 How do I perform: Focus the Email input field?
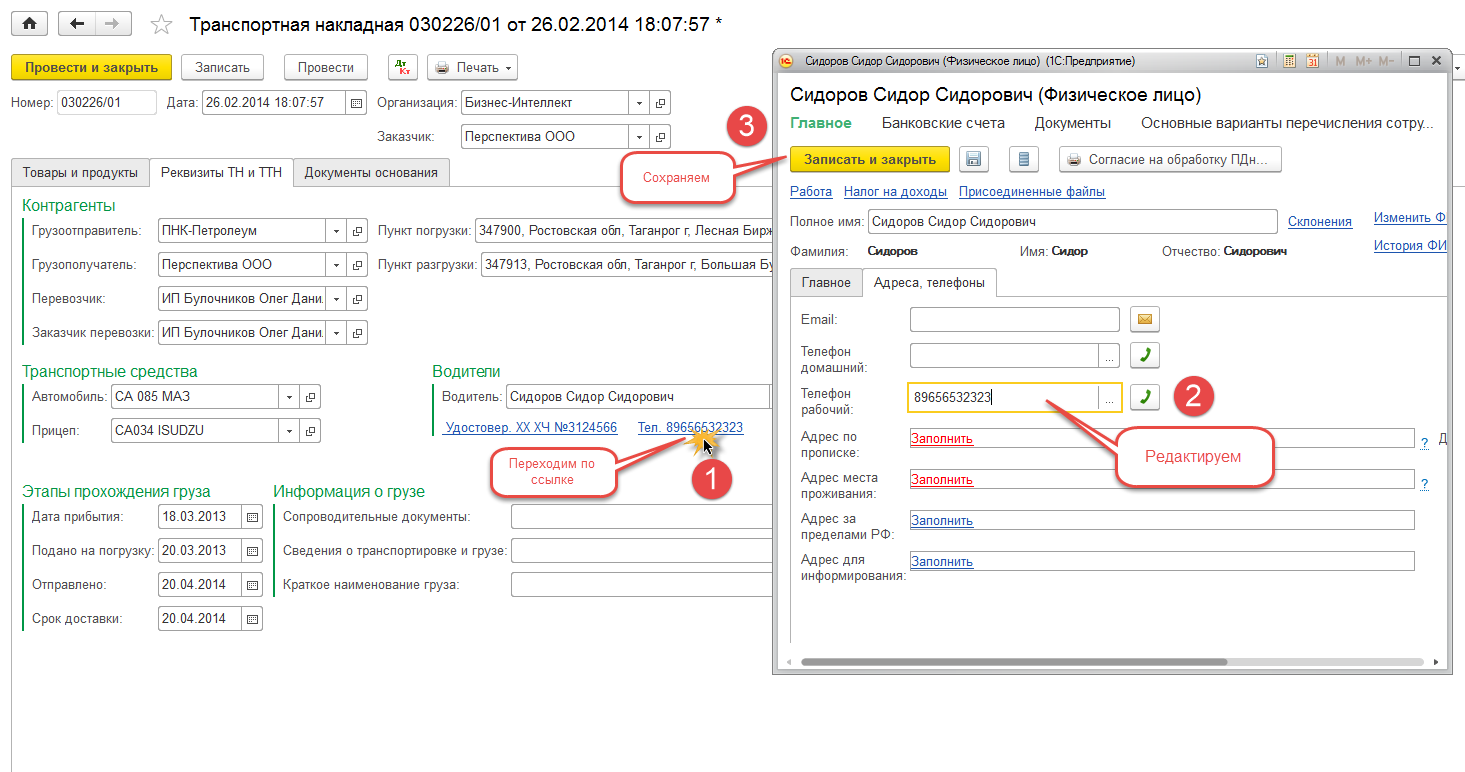point(1015,320)
